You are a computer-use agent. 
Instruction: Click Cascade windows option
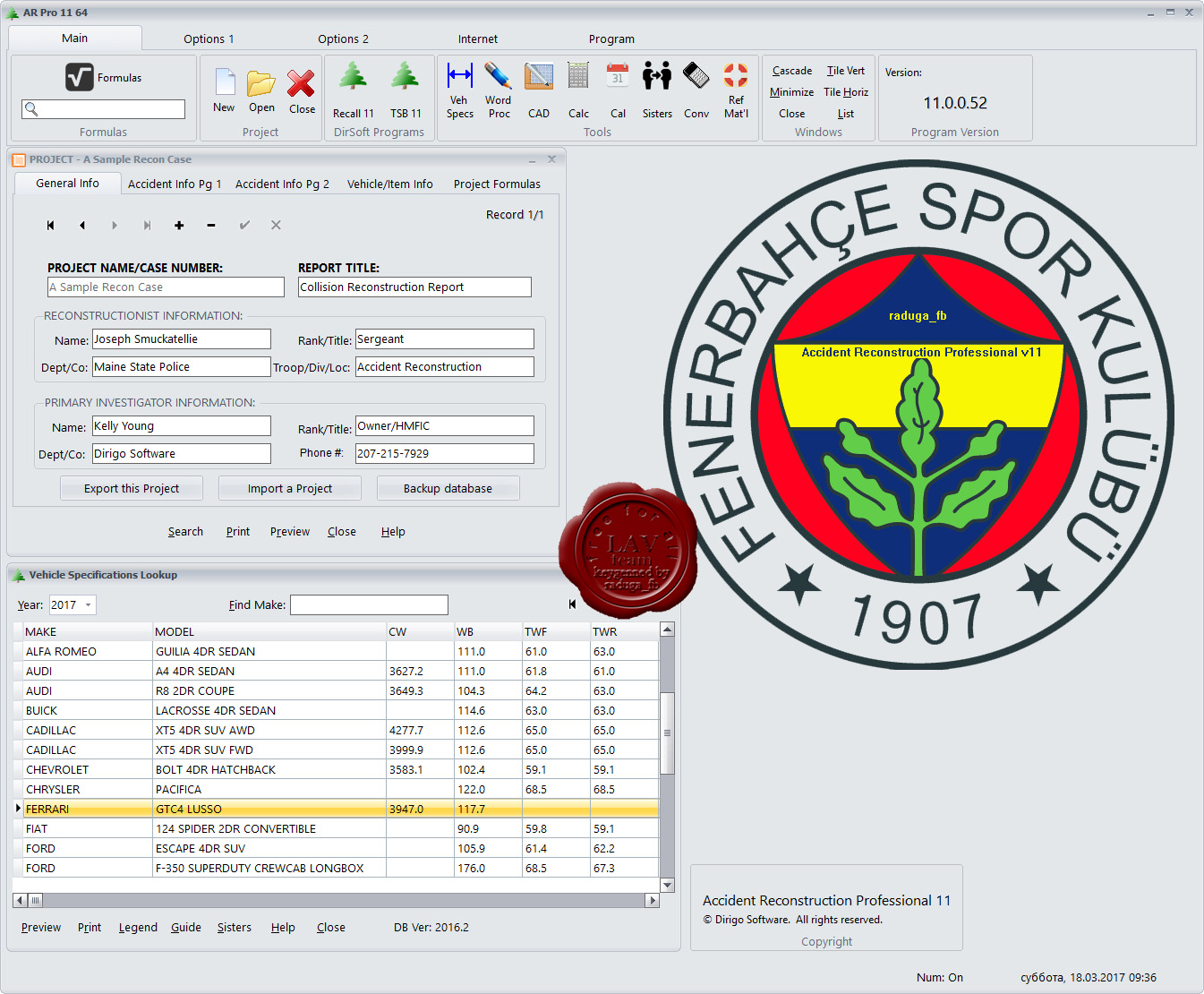point(792,71)
